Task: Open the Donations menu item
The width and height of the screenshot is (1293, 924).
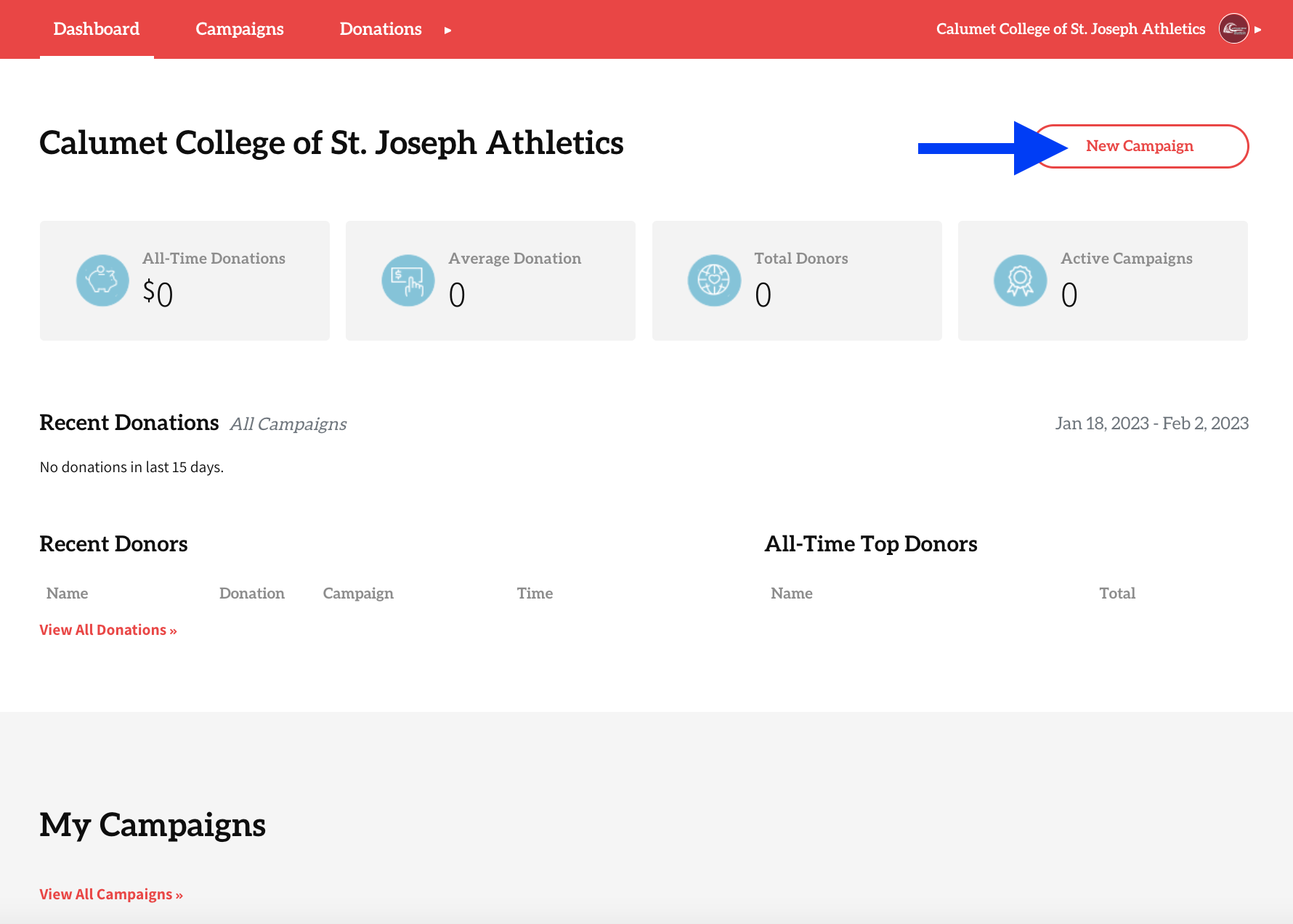Action: [381, 29]
